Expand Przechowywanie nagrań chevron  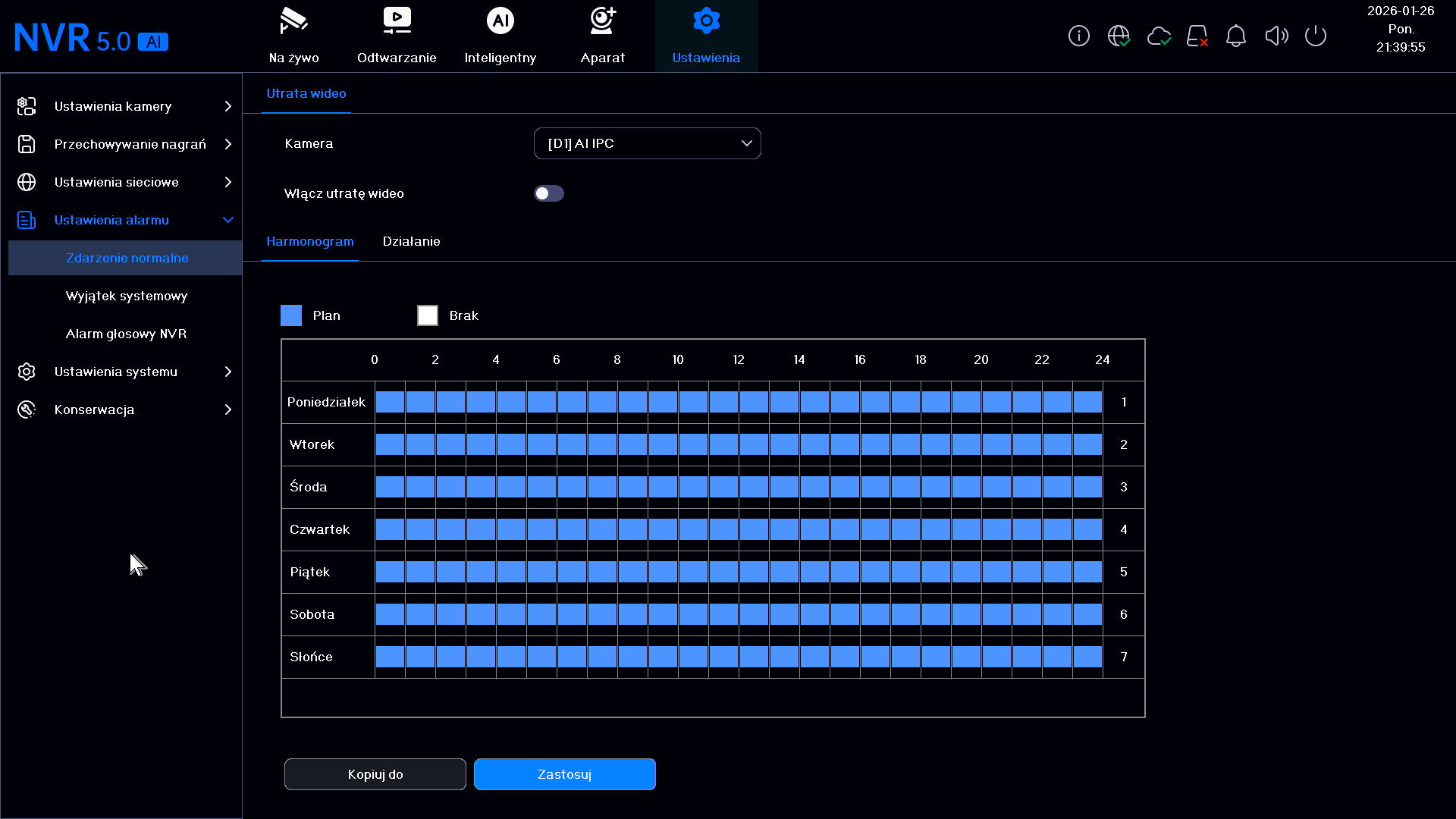[227, 144]
